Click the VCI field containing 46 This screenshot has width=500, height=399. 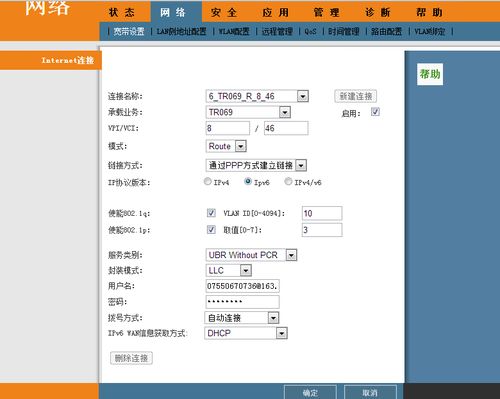pos(286,128)
